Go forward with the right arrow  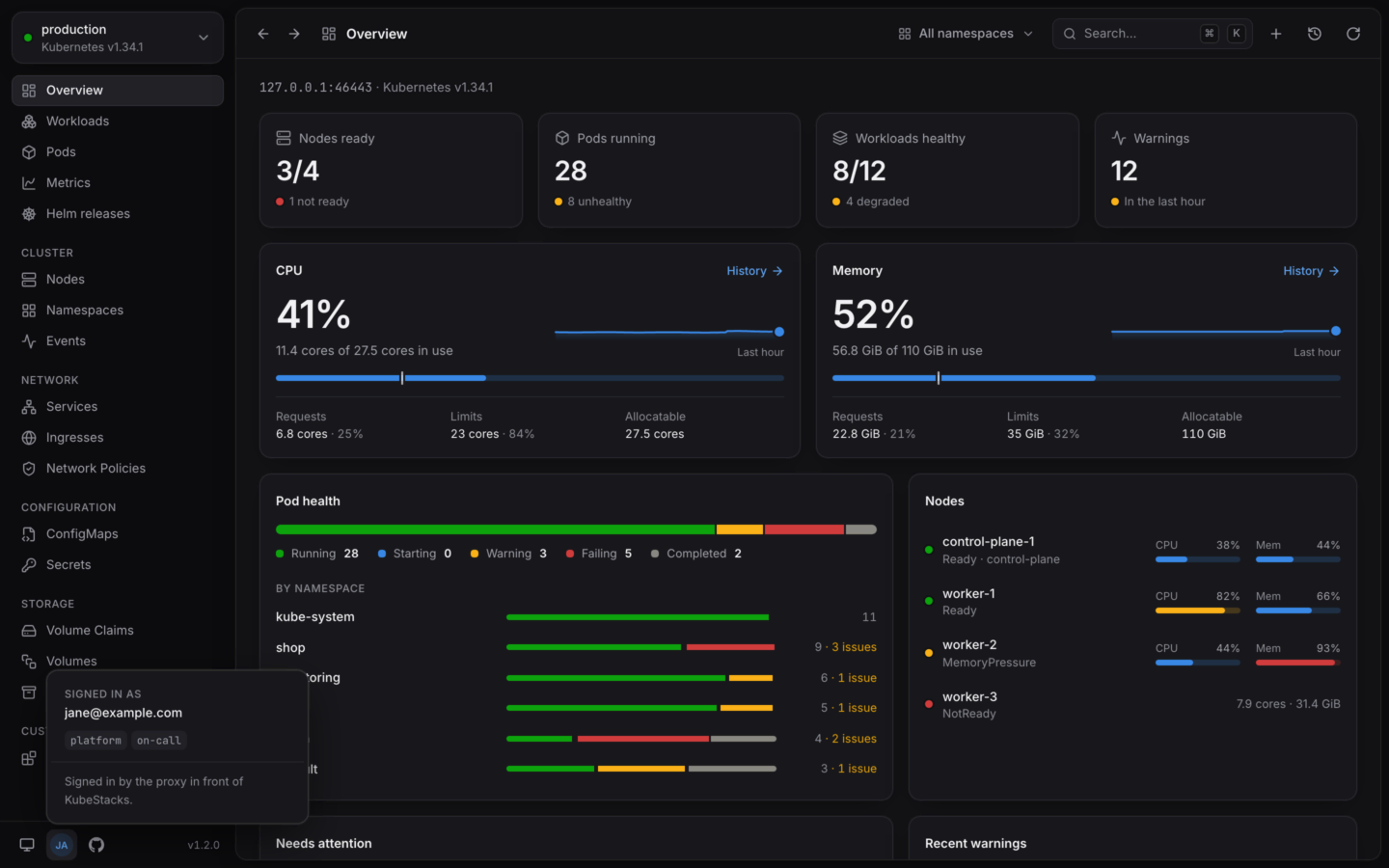click(294, 34)
